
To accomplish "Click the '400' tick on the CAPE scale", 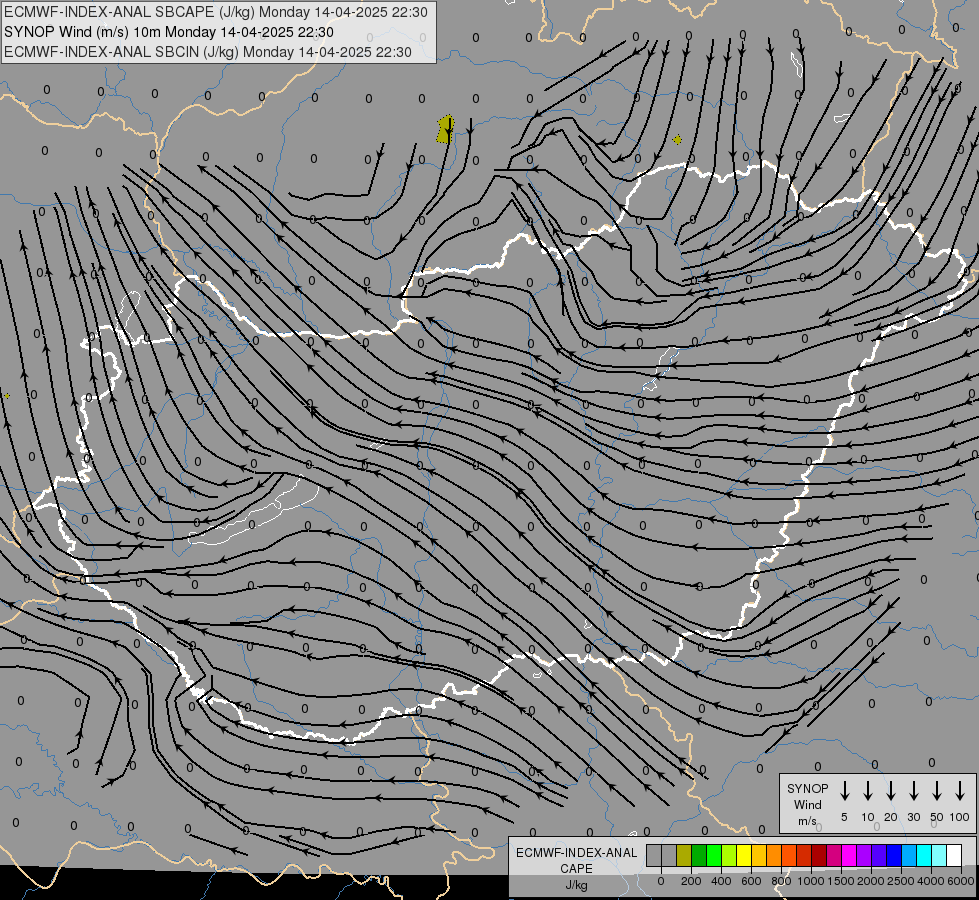I will click(721, 881).
